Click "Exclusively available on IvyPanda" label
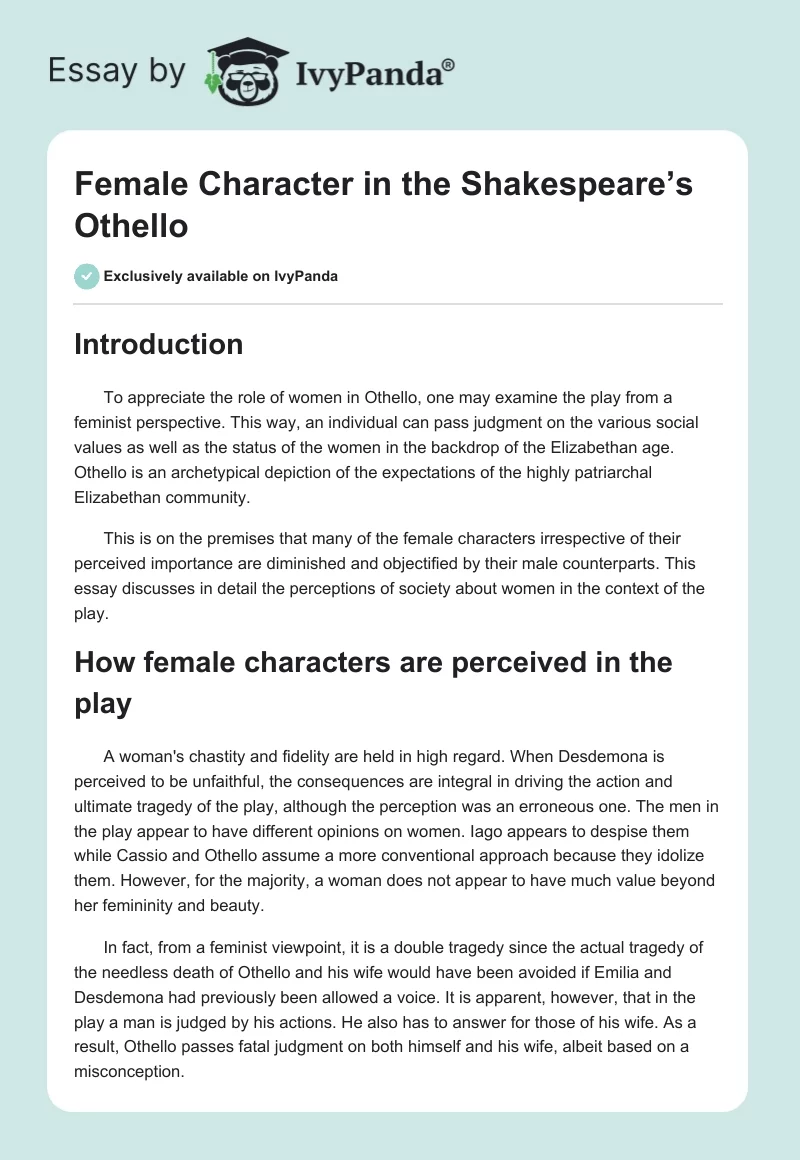Image resolution: width=800 pixels, height=1160 pixels. click(x=222, y=276)
